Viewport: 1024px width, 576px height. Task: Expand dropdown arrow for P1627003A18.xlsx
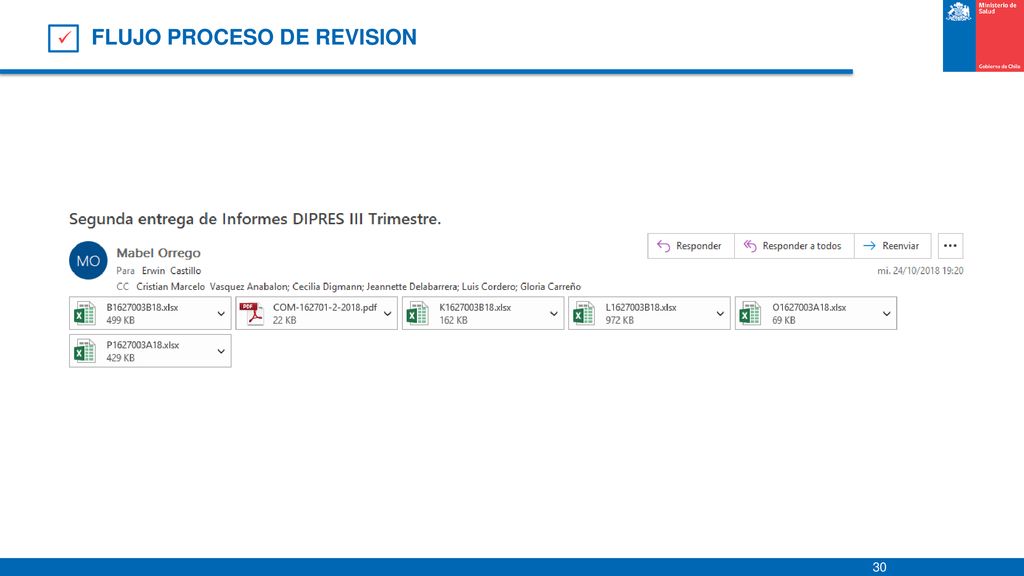coord(221,351)
